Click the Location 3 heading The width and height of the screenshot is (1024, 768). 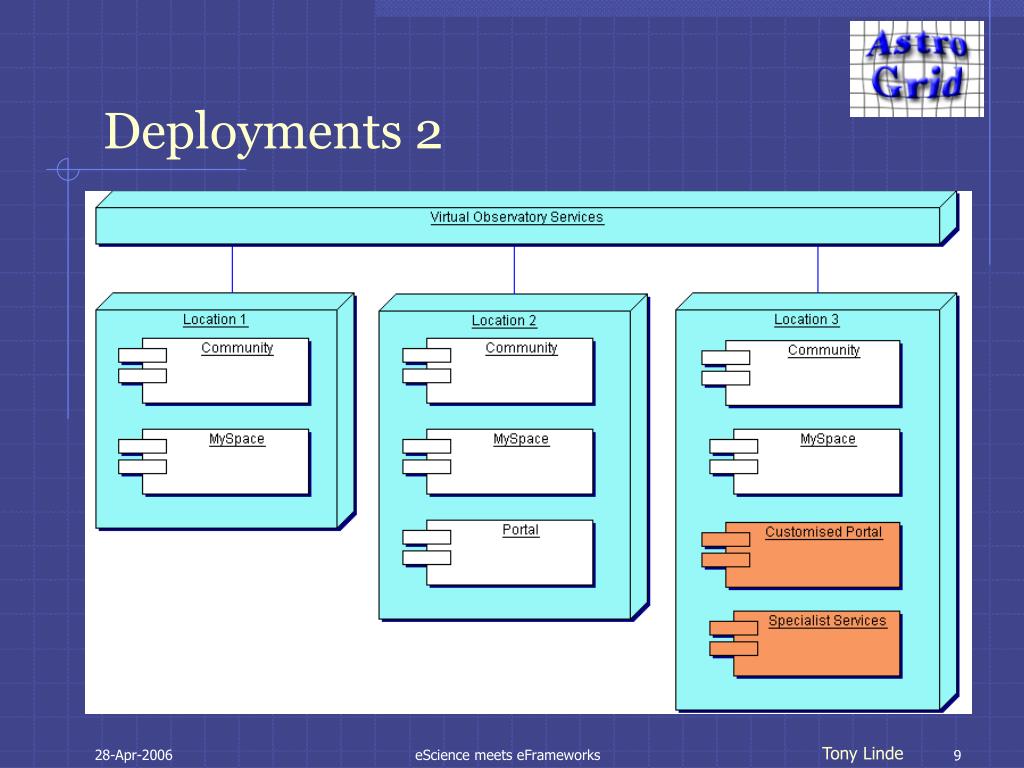(x=807, y=319)
